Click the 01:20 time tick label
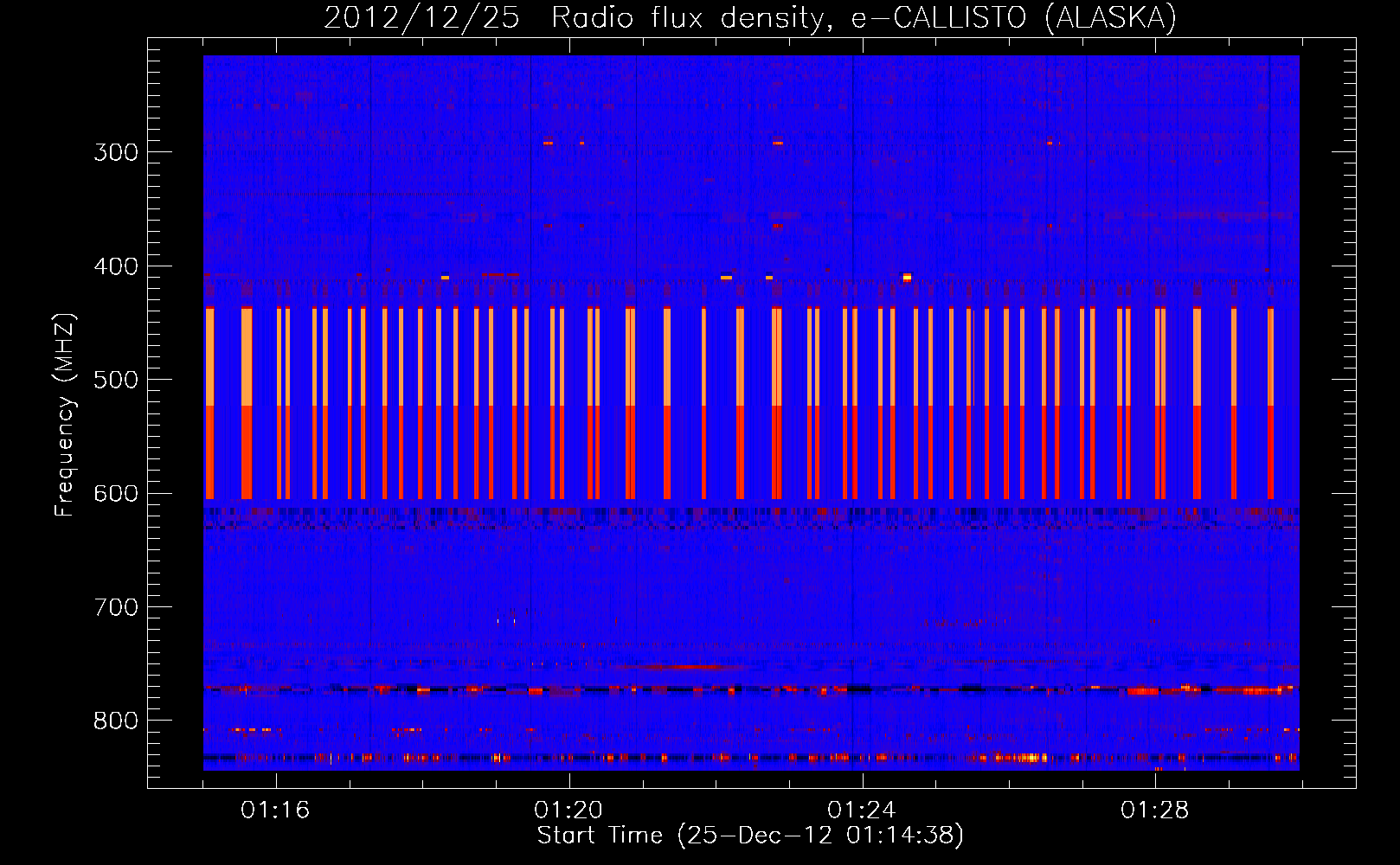Viewport: 1400px width, 865px height. (568, 811)
